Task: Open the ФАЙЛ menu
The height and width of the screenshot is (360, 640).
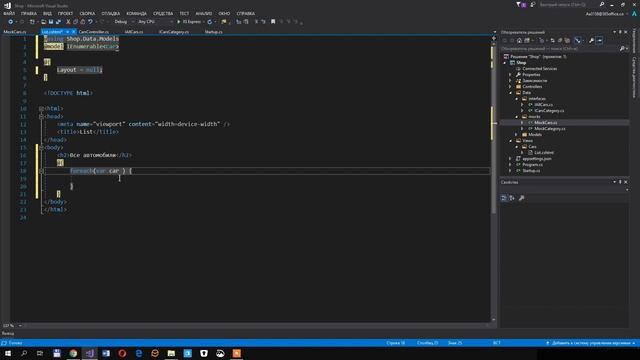Action: (9, 13)
